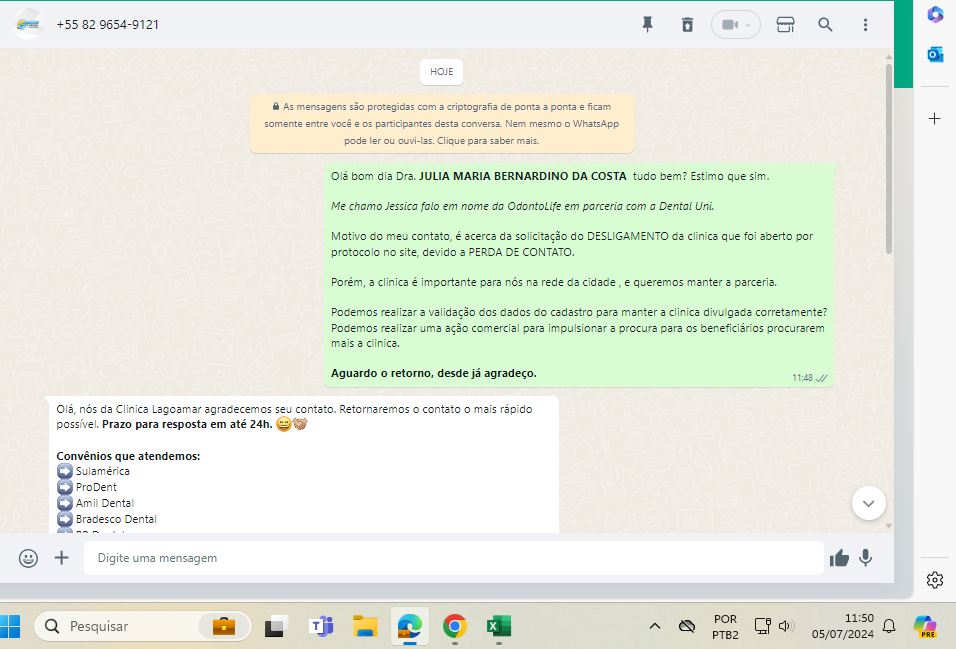Click the chat vertical scrollbar
The image size is (956, 649).
click(x=889, y=159)
